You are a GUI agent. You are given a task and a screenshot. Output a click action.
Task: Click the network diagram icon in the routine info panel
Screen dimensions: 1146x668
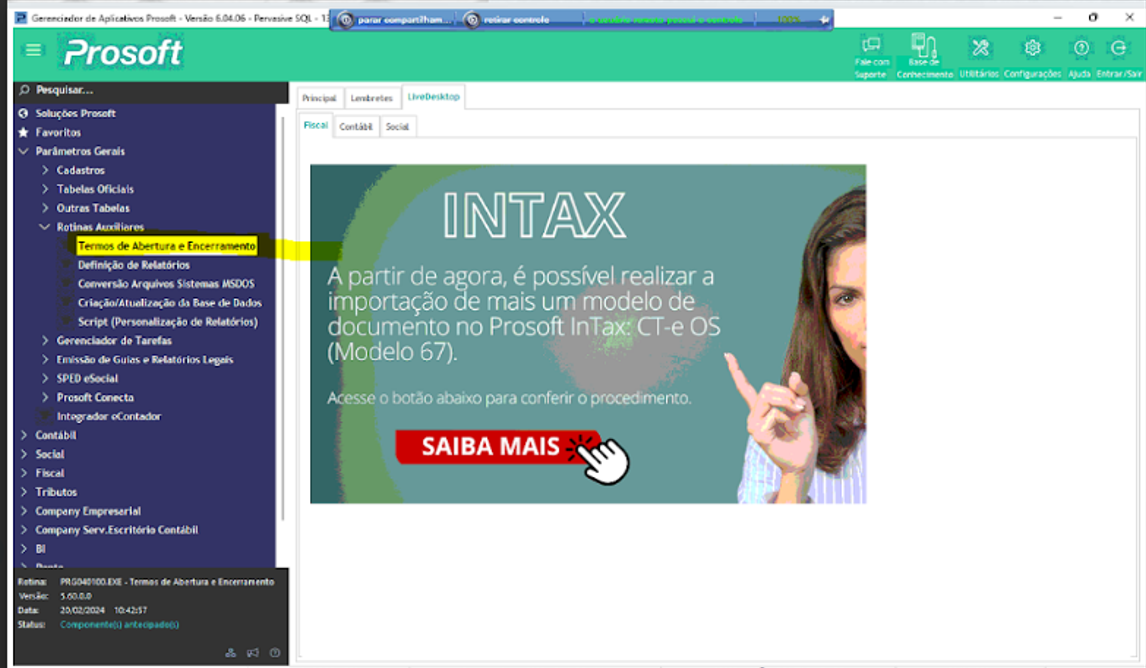[230, 653]
